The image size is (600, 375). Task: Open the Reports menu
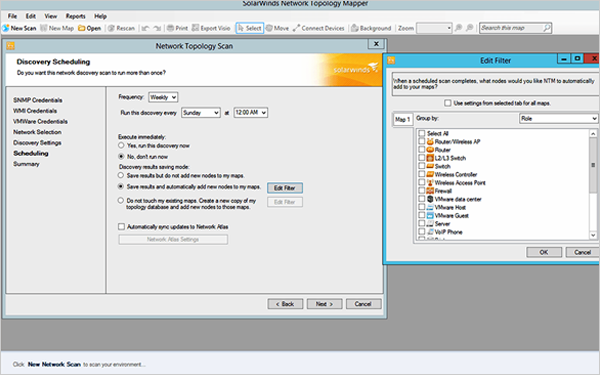coord(75,16)
